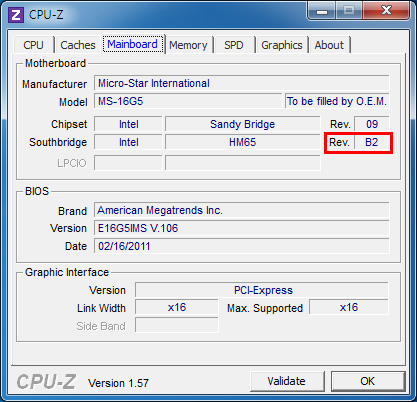
Task: Click the disabled maximize window icon
Action: coord(349,11)
